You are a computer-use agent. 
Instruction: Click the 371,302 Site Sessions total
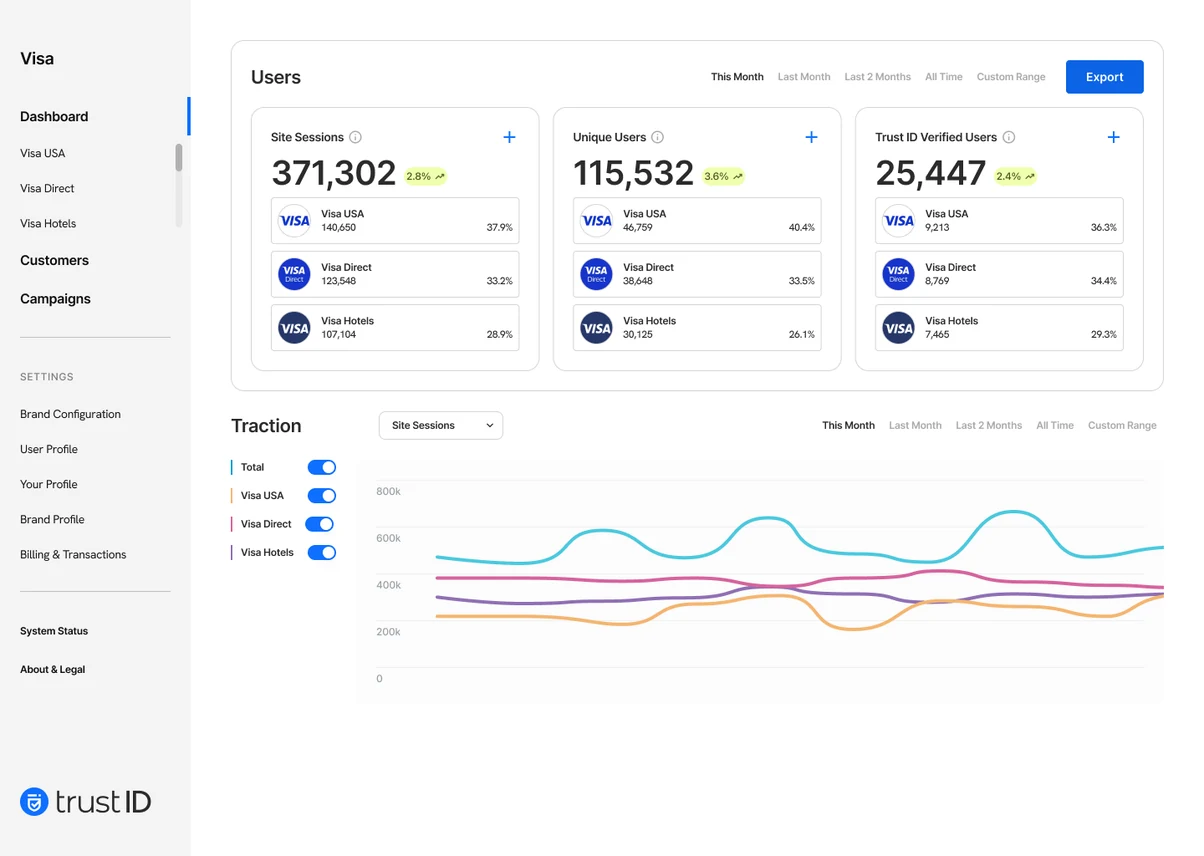click(x=334, y=173)
